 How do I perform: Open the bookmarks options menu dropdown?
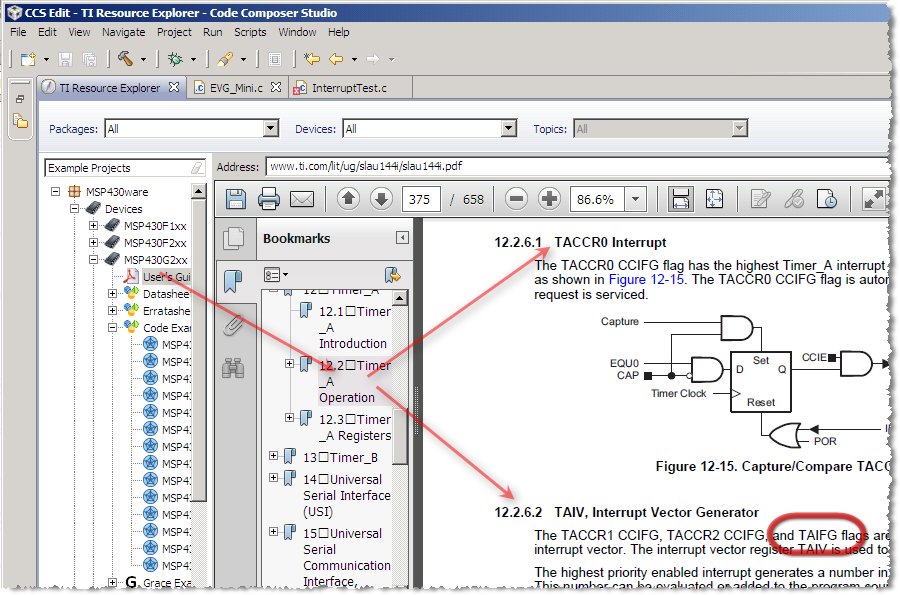pos(276,275)
